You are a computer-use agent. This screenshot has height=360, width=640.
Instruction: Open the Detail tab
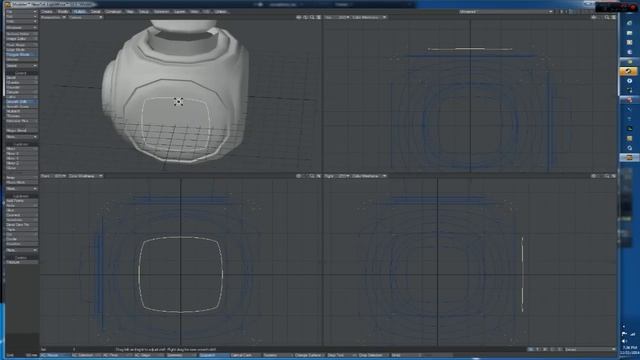click(96, 12)
